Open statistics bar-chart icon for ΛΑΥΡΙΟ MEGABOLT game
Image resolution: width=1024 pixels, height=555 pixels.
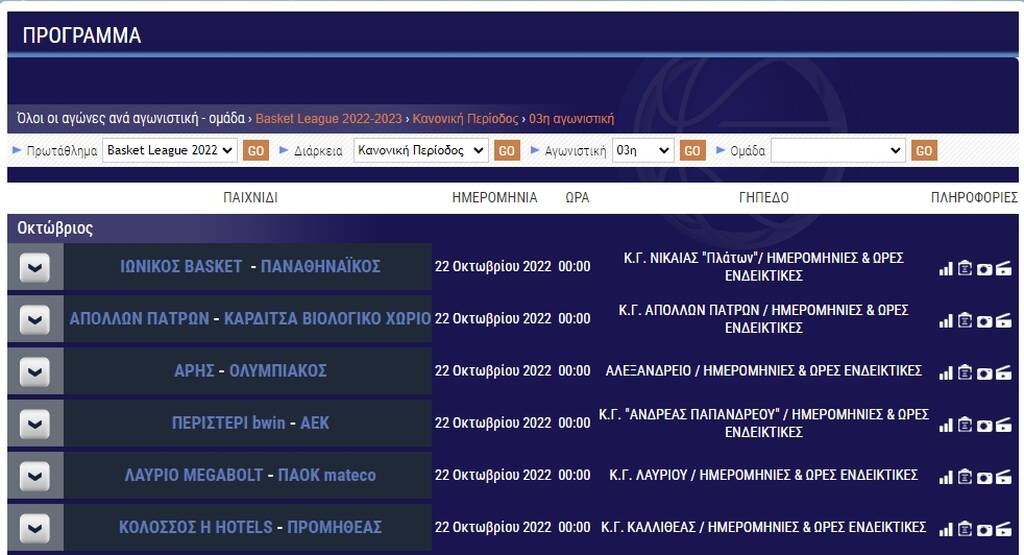tap(946, 477)
